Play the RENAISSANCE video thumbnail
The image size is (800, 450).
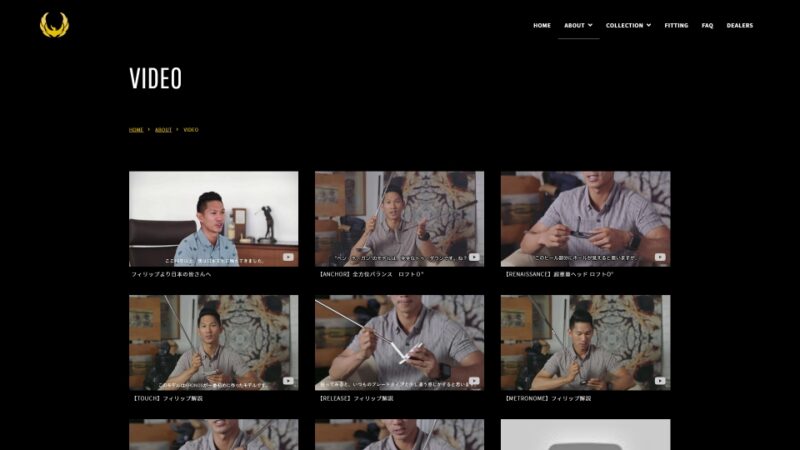585,218
